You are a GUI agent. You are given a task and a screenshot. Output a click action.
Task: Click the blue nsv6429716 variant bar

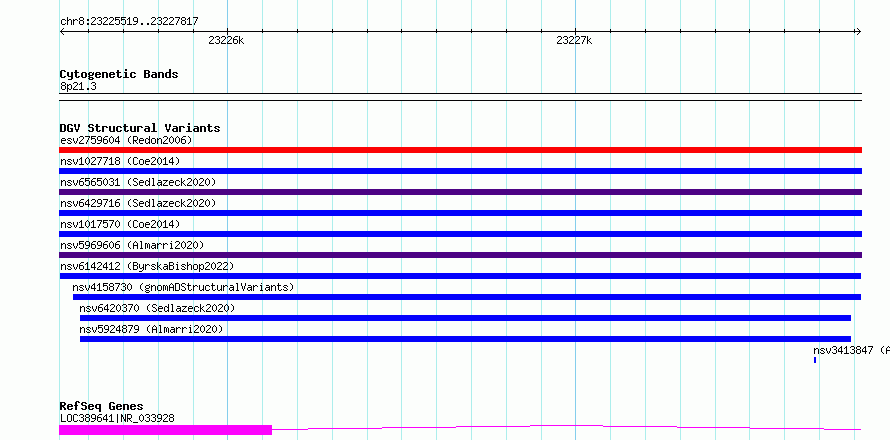[460, 213]
